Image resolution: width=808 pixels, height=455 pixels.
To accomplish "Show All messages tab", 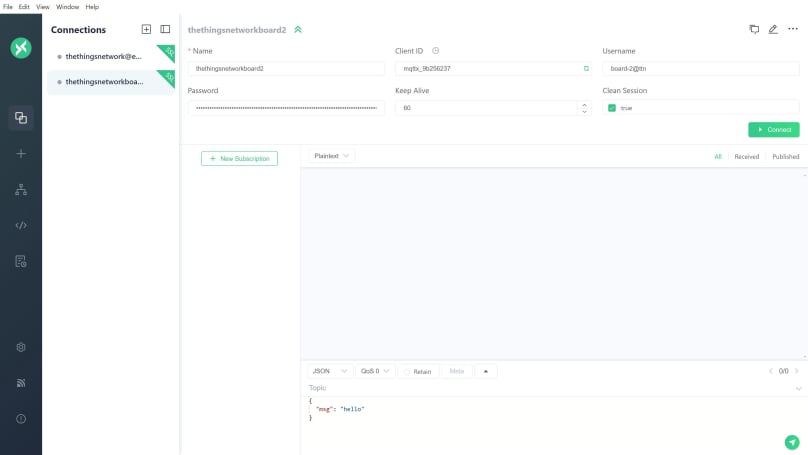I will 718,157.
